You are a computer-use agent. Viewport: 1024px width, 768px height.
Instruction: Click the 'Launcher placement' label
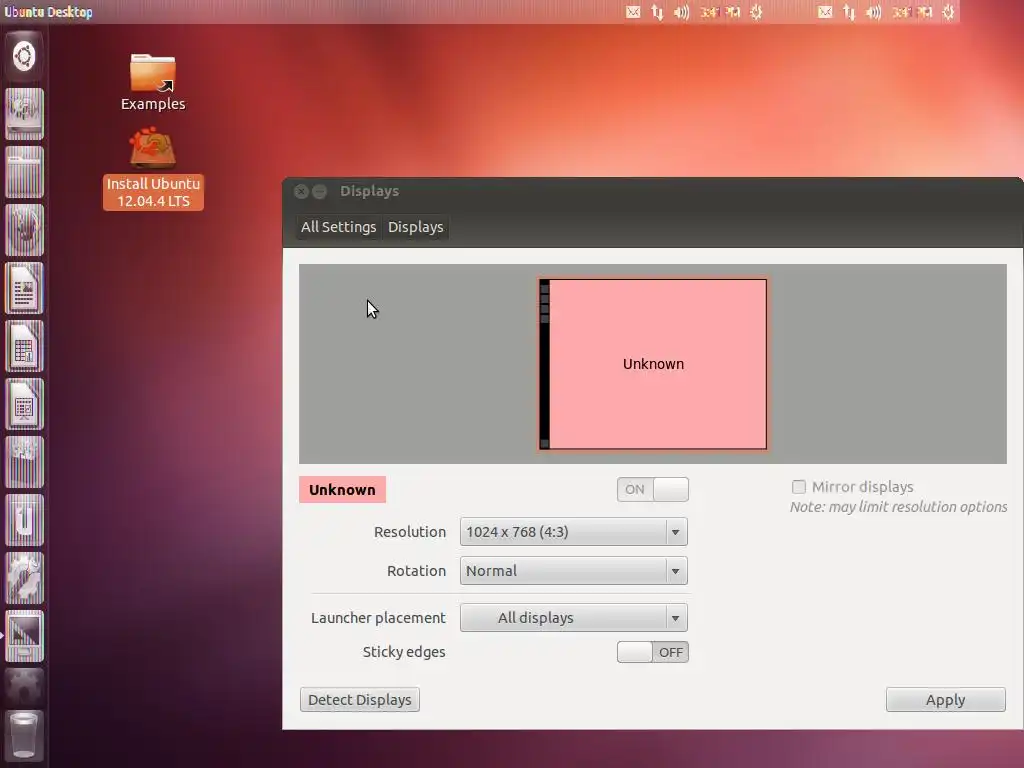pos(378,618)
